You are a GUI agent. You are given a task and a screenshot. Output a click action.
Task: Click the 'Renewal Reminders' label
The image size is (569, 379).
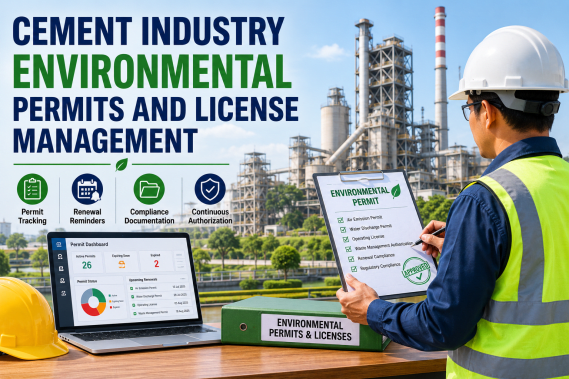pyautogui.click(x=87, y=216)
